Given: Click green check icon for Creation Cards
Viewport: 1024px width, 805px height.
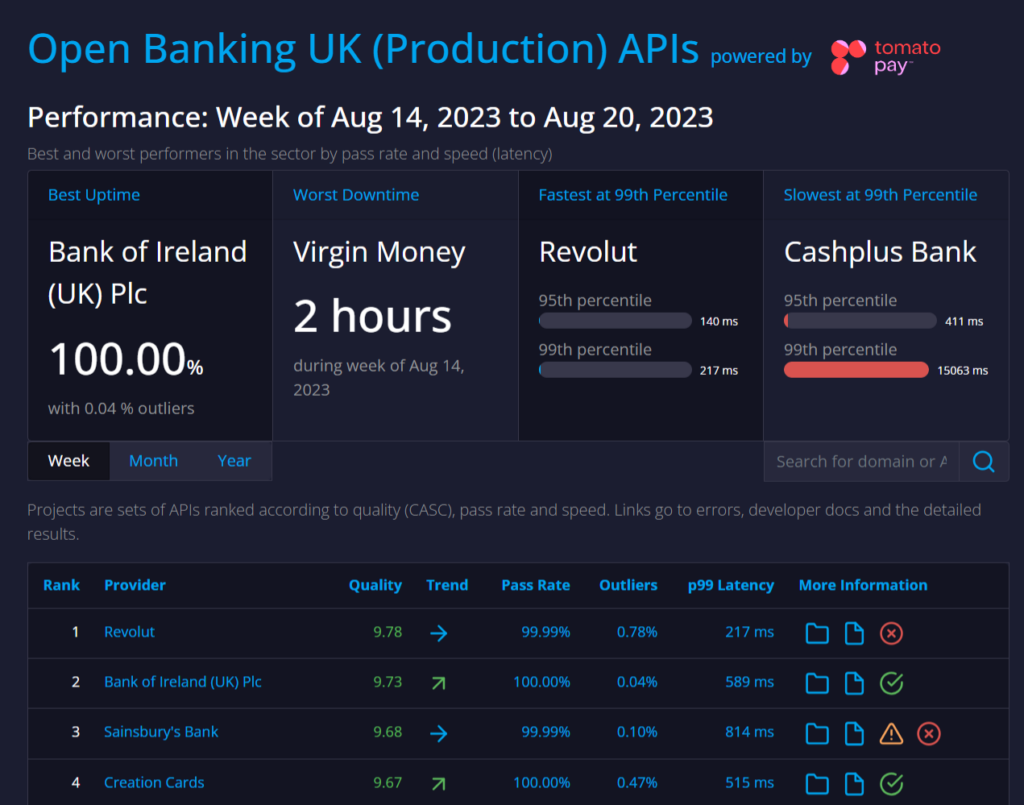Looking at the screenshot, I should coord(891,784).
